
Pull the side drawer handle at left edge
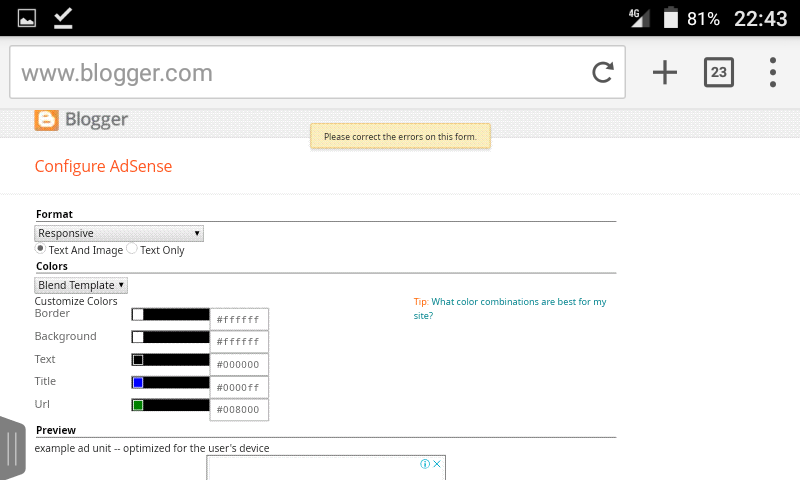pyautogui.click(x=13, y=448)
